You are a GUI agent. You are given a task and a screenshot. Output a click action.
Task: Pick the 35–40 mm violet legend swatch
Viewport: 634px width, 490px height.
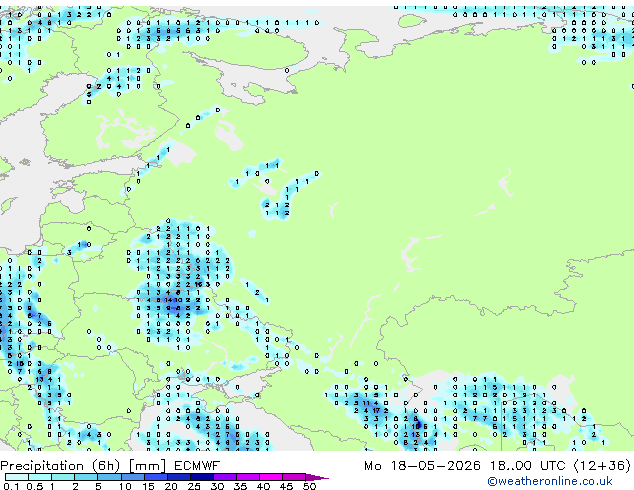point(247,477)
